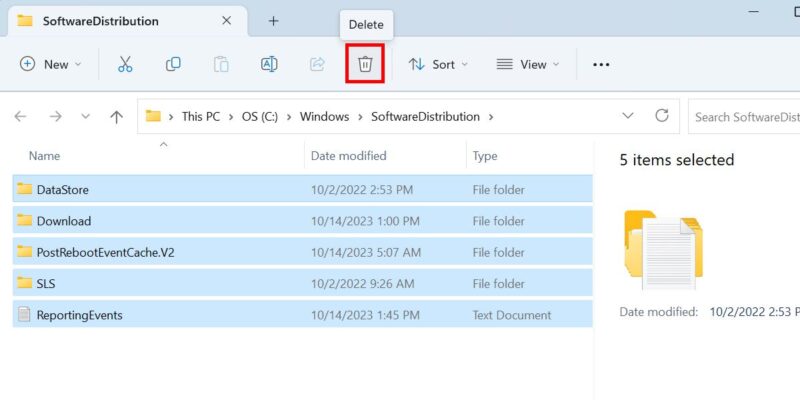Click the Rename icon in toolbar
The width and height of the screenshot is (800, 400).
[269, 64]
